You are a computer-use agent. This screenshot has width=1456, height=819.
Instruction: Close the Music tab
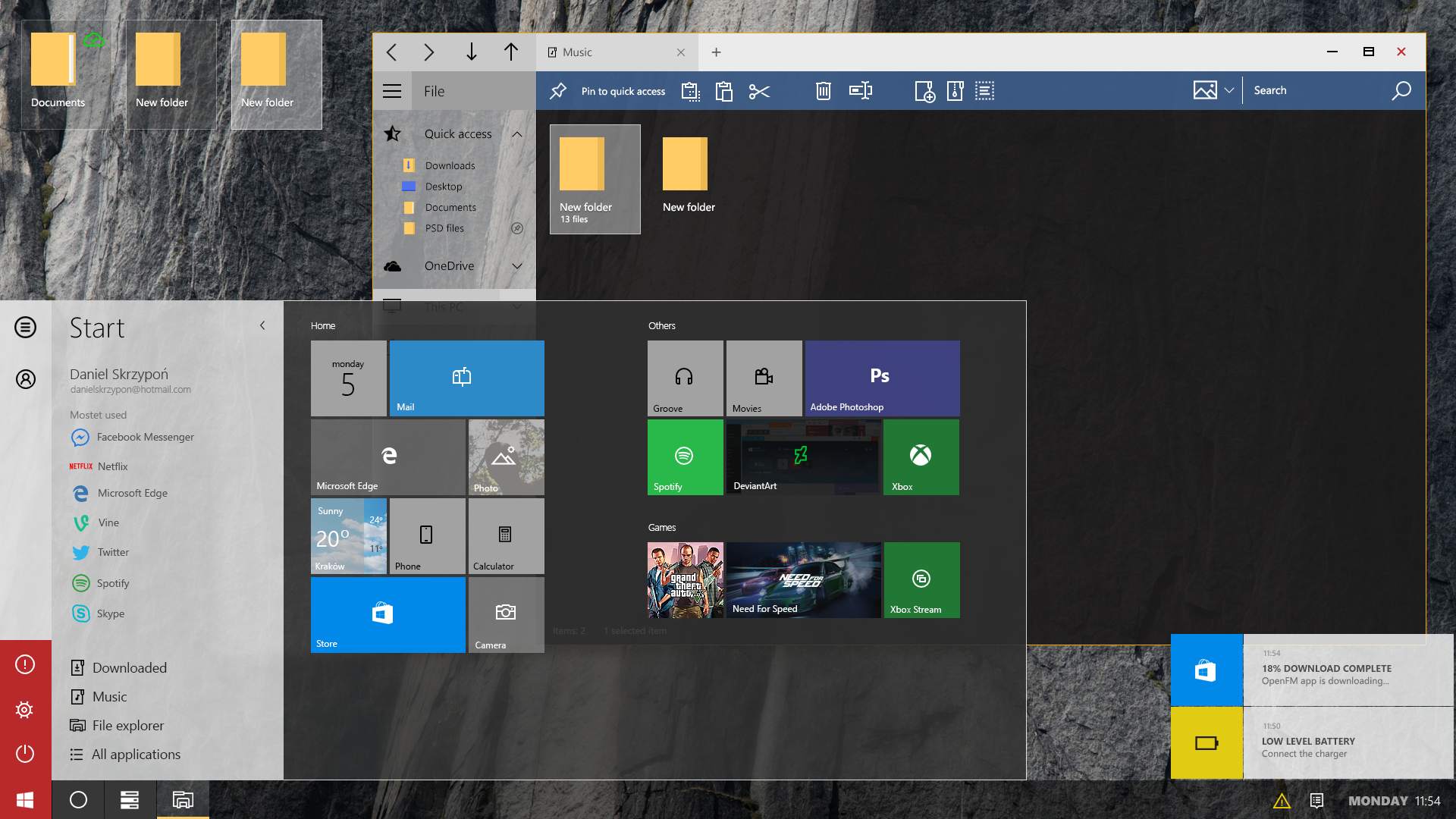[x=681, y=52]
